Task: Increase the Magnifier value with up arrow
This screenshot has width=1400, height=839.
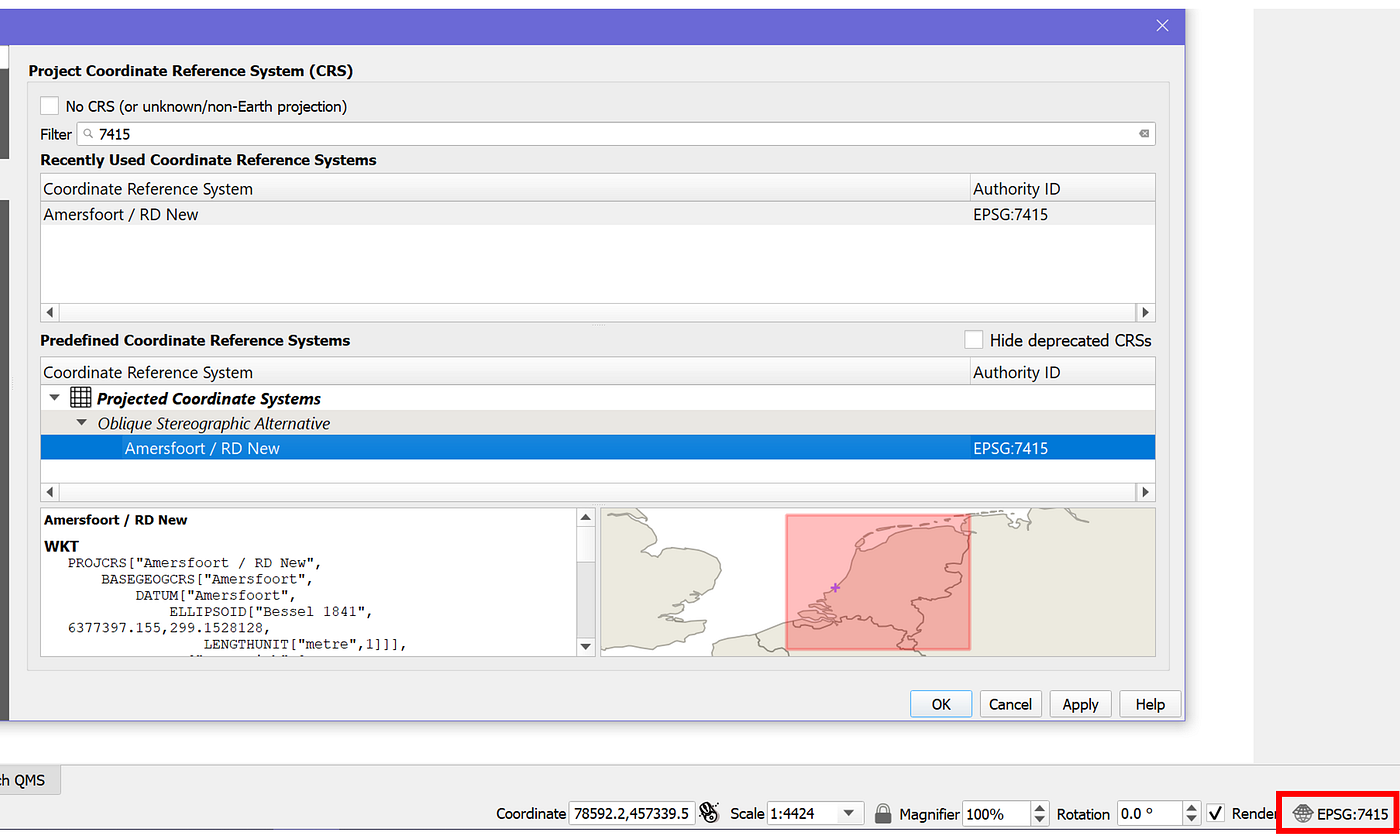Action: click(1040, 807)
